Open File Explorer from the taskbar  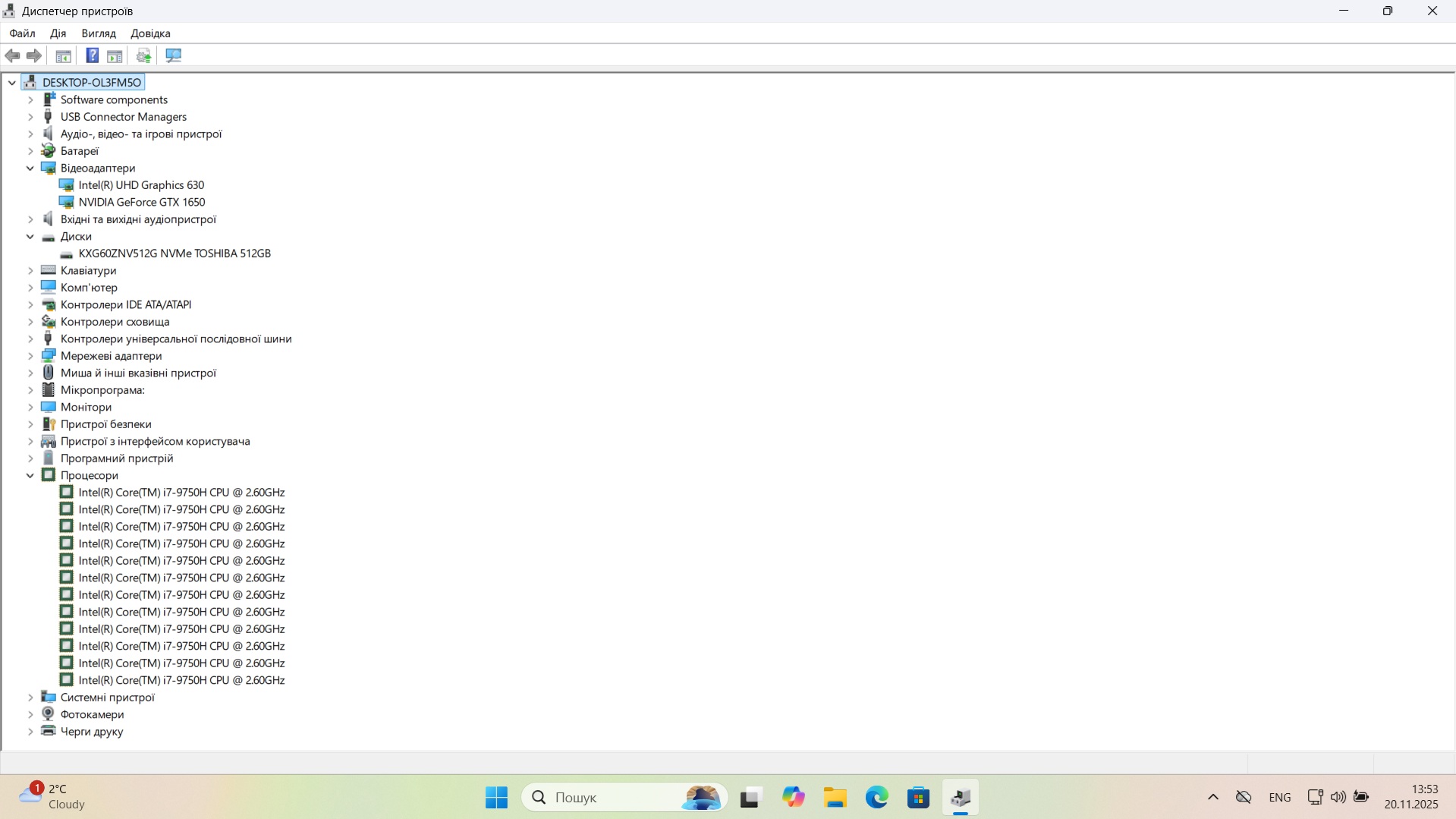(835, 798)
